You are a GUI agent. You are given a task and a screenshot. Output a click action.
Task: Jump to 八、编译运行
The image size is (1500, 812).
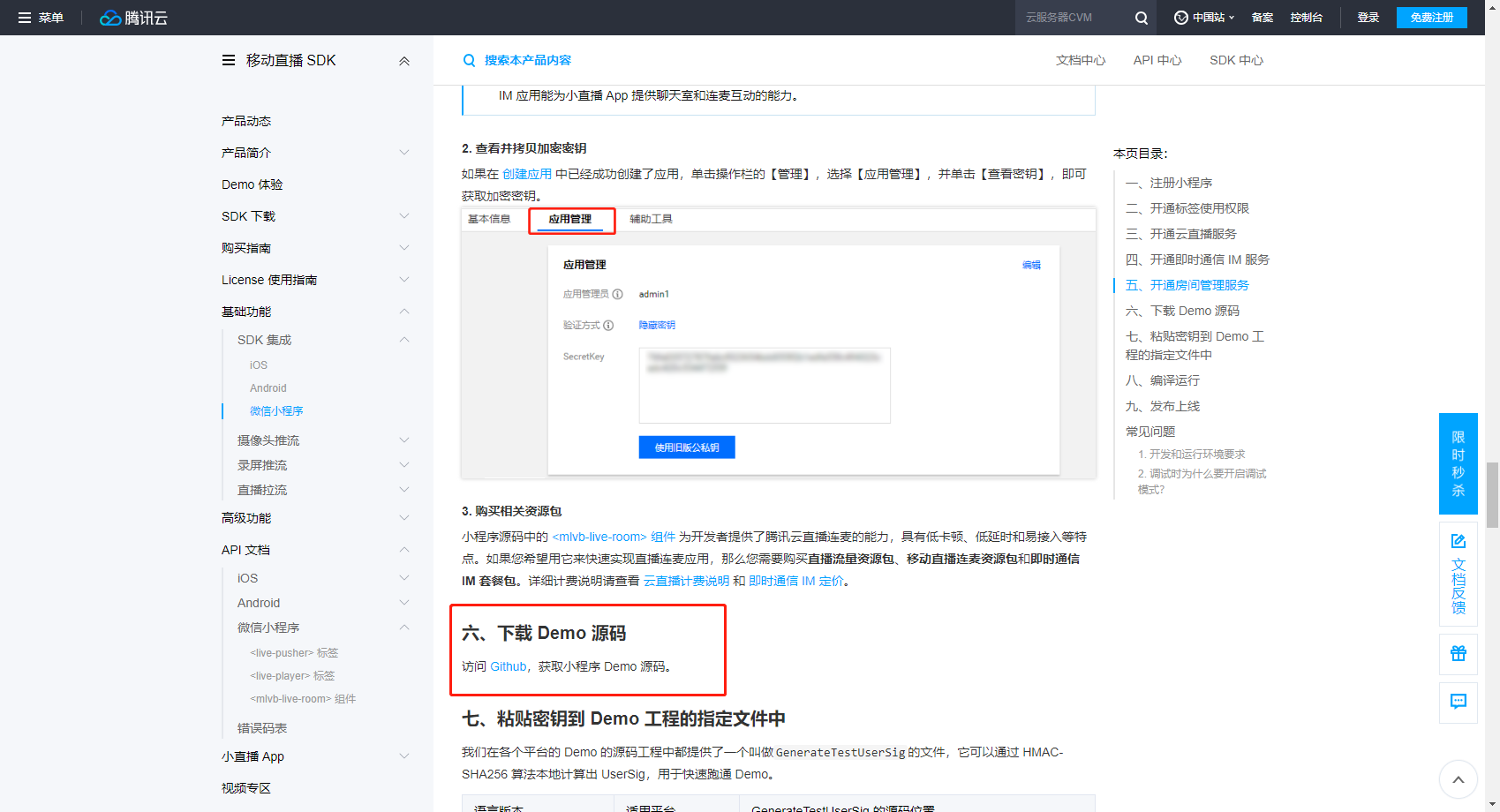tap(1163, 380)
